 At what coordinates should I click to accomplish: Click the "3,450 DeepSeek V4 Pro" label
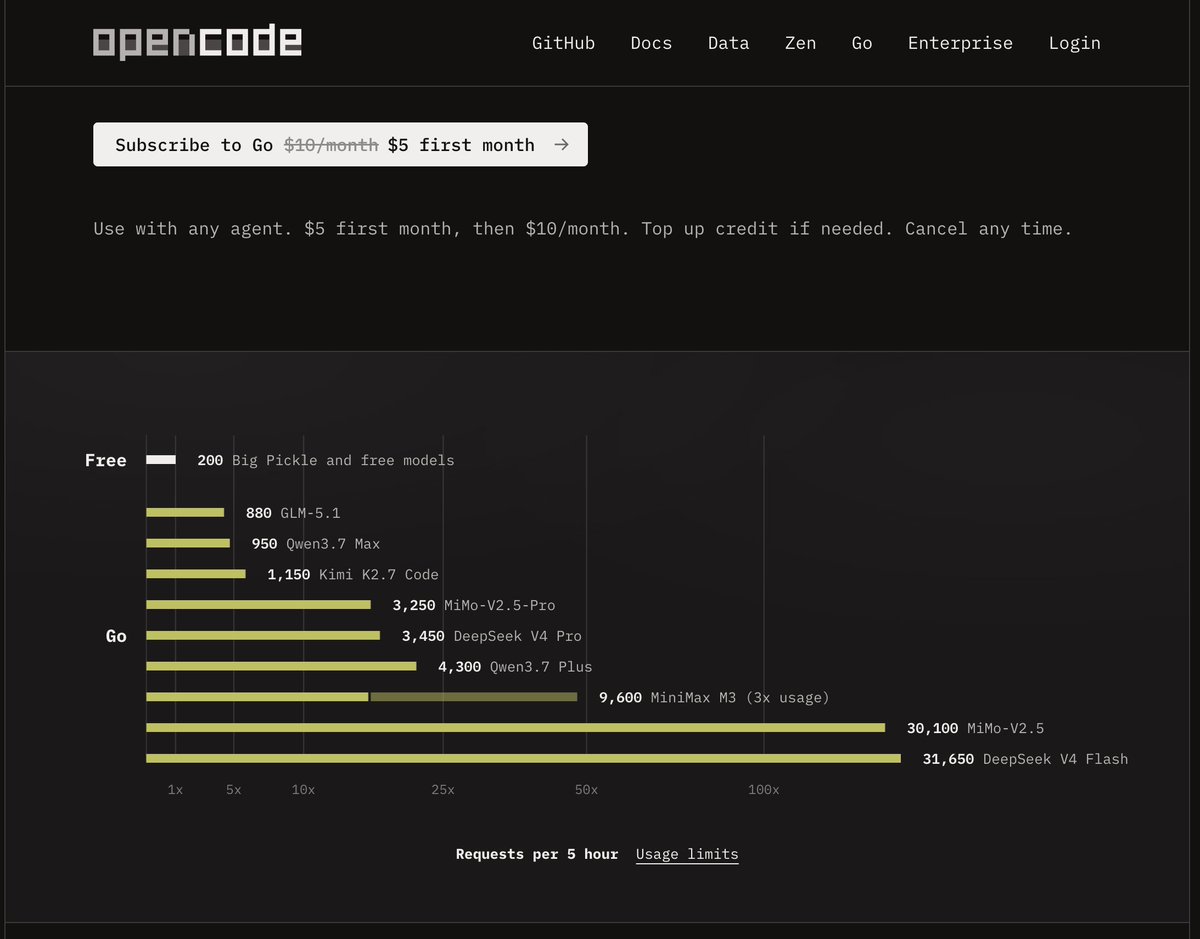[491, 636]
